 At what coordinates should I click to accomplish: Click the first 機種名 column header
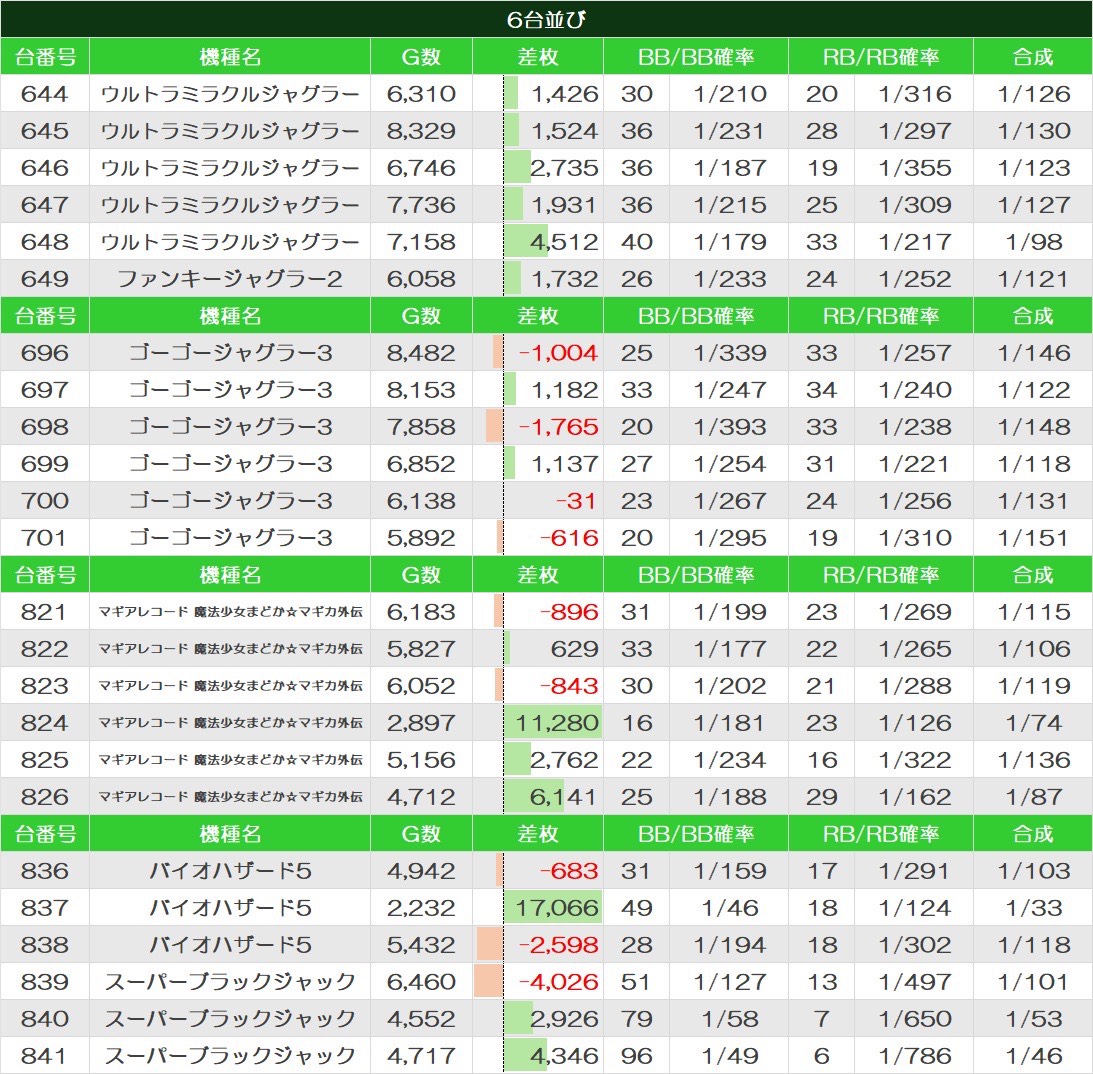pos(230,56)
